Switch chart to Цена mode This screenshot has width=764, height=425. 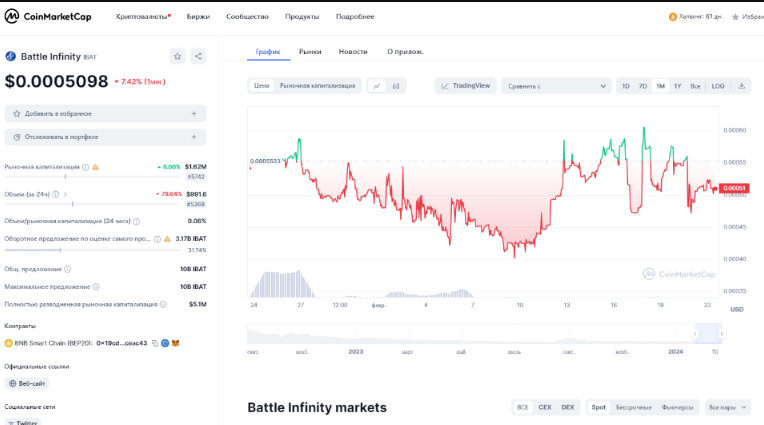point(262,86)
